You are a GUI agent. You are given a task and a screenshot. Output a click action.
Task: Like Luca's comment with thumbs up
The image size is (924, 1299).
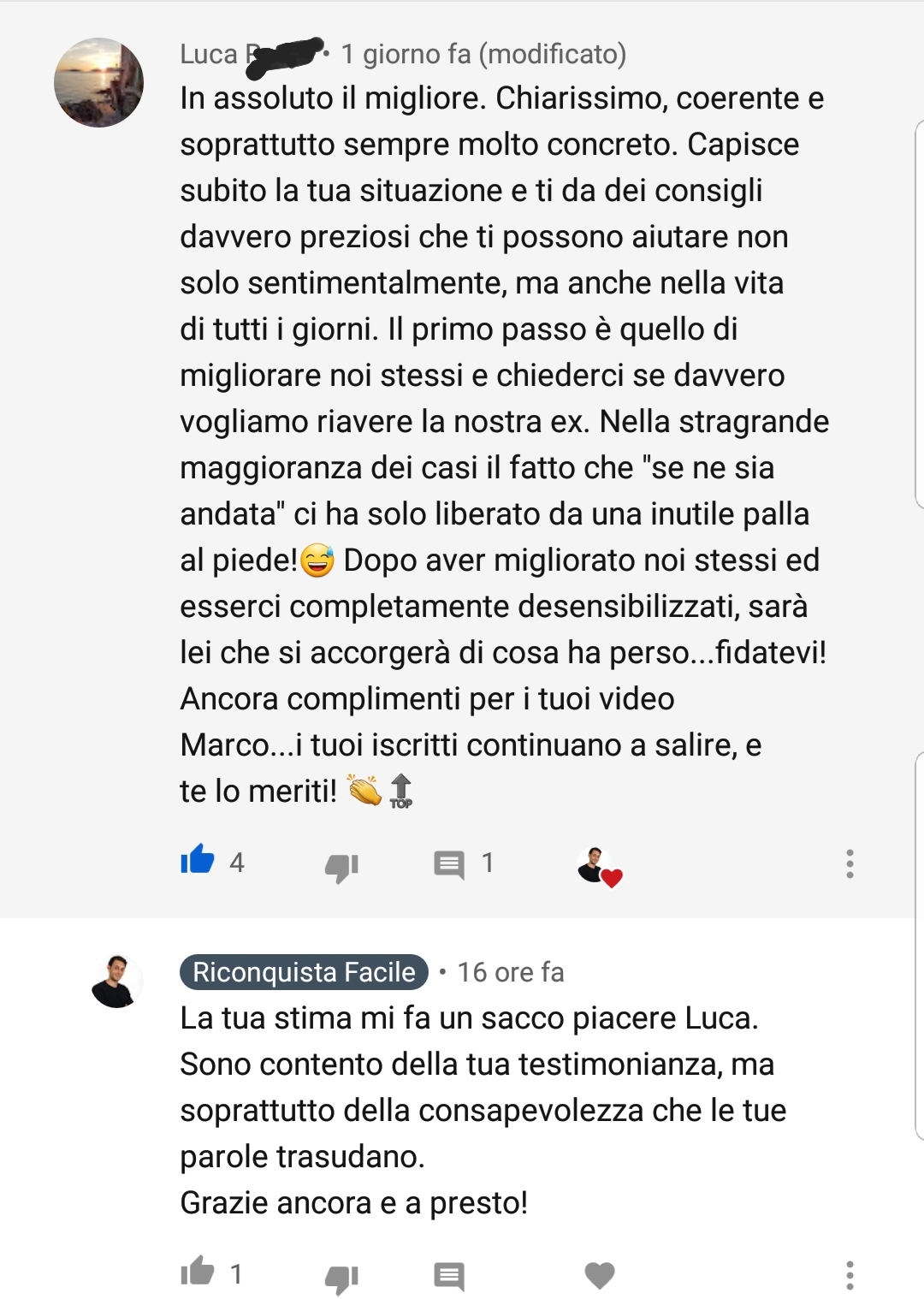coord(197,859)
